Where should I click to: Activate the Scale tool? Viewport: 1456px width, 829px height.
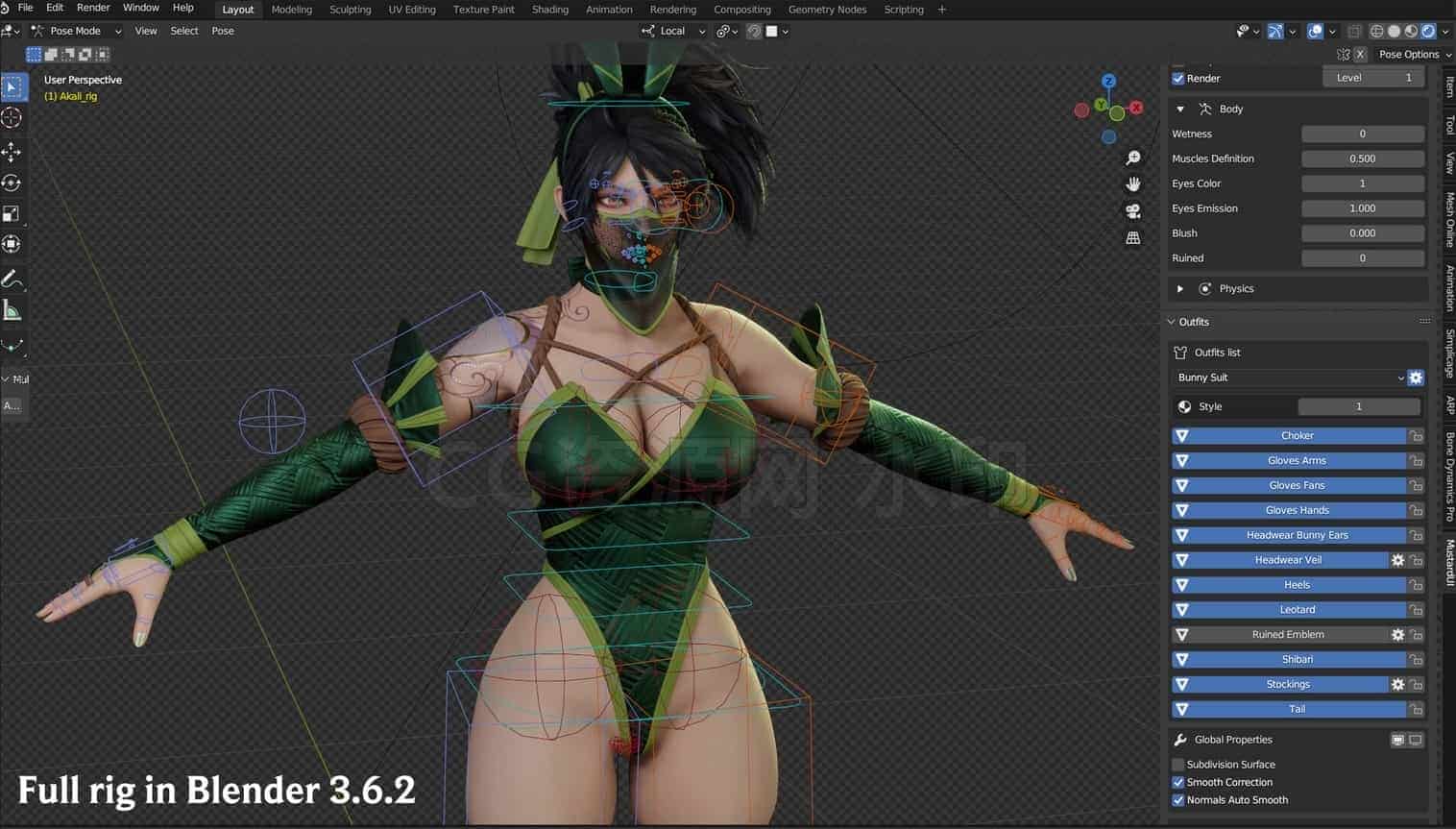pyautogui.click(x=12, y=213)
